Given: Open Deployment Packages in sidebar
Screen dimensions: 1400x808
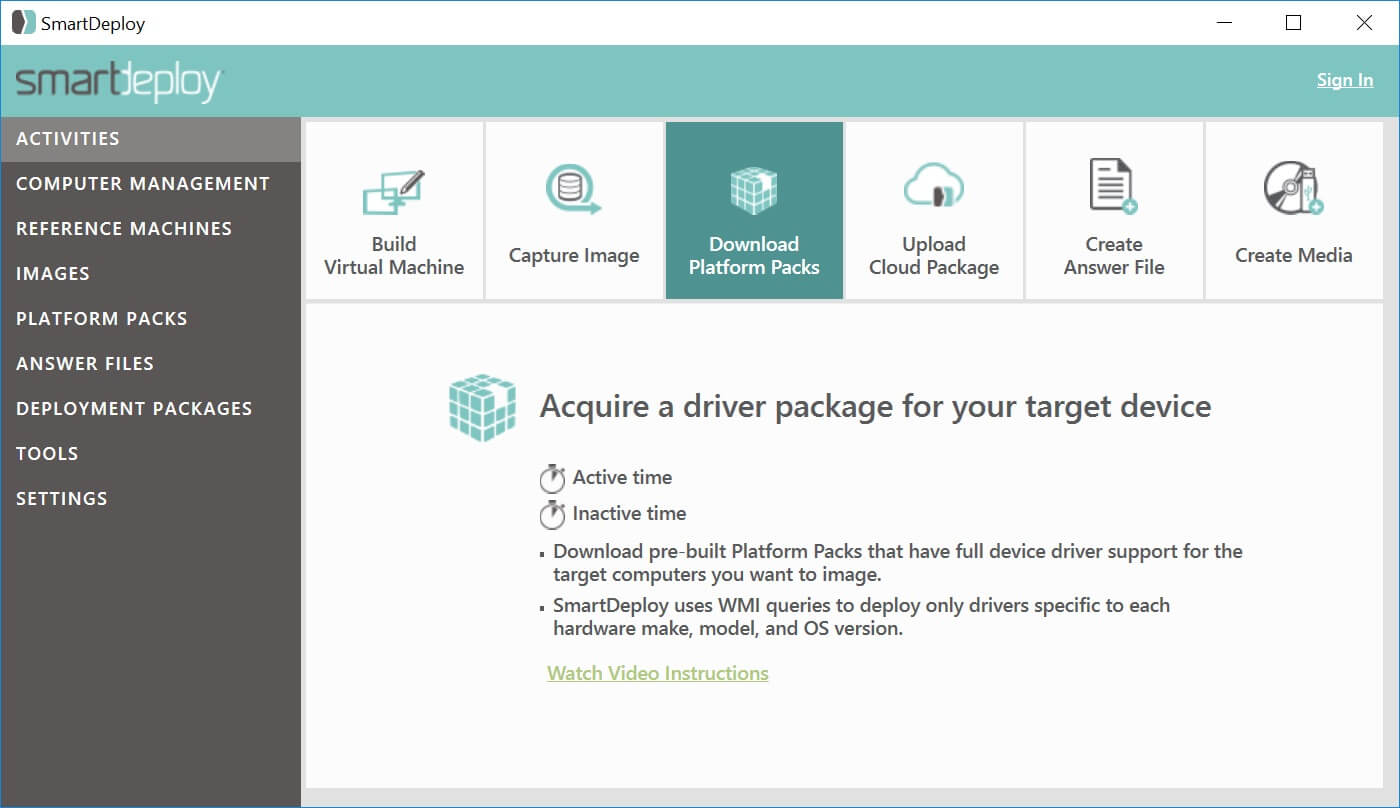Looking at the screenshot, I should (x=134, y=409).
